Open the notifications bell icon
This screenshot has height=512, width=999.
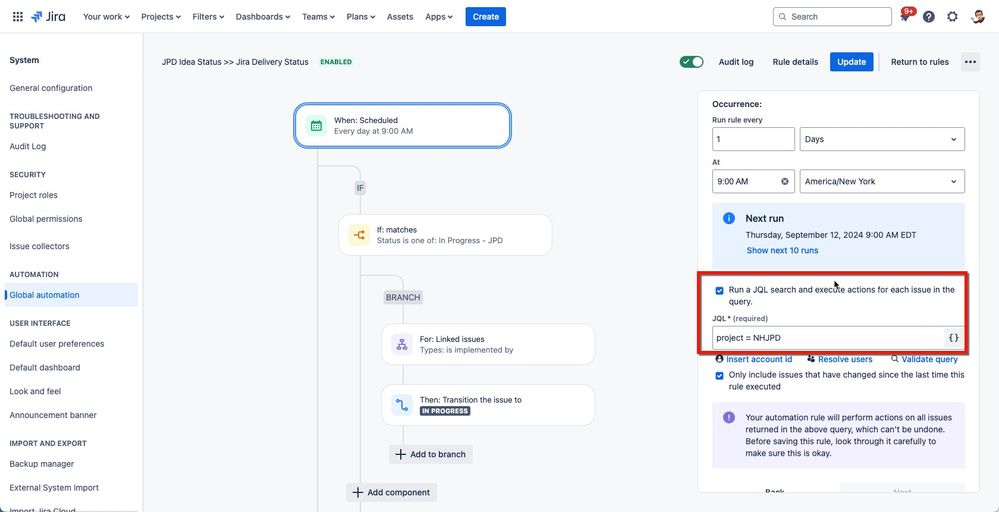pyautogui.click(x=905, y=17)
